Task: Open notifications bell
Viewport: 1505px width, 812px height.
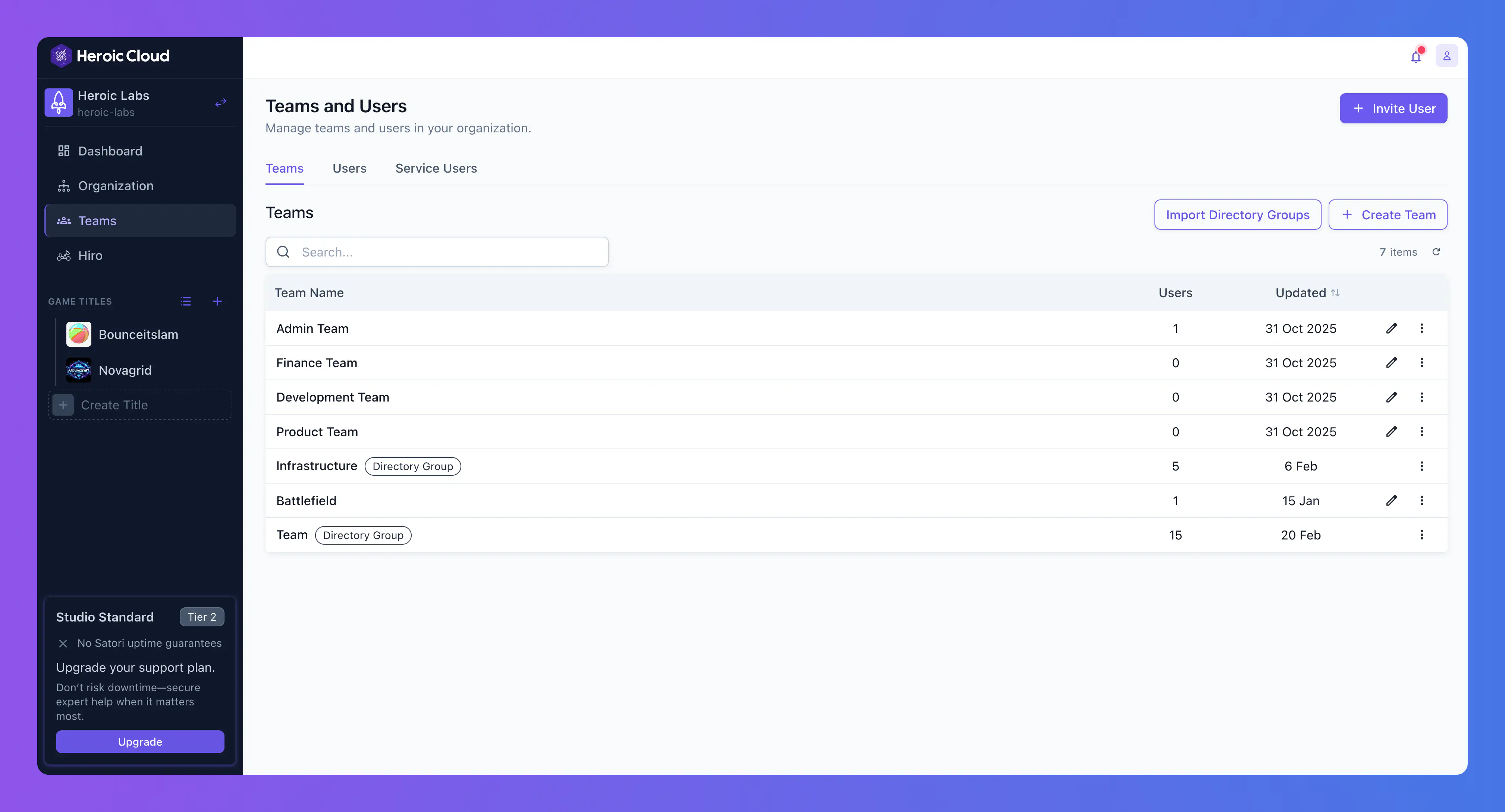Action: pyautogui.click(x=1416, y=57)
